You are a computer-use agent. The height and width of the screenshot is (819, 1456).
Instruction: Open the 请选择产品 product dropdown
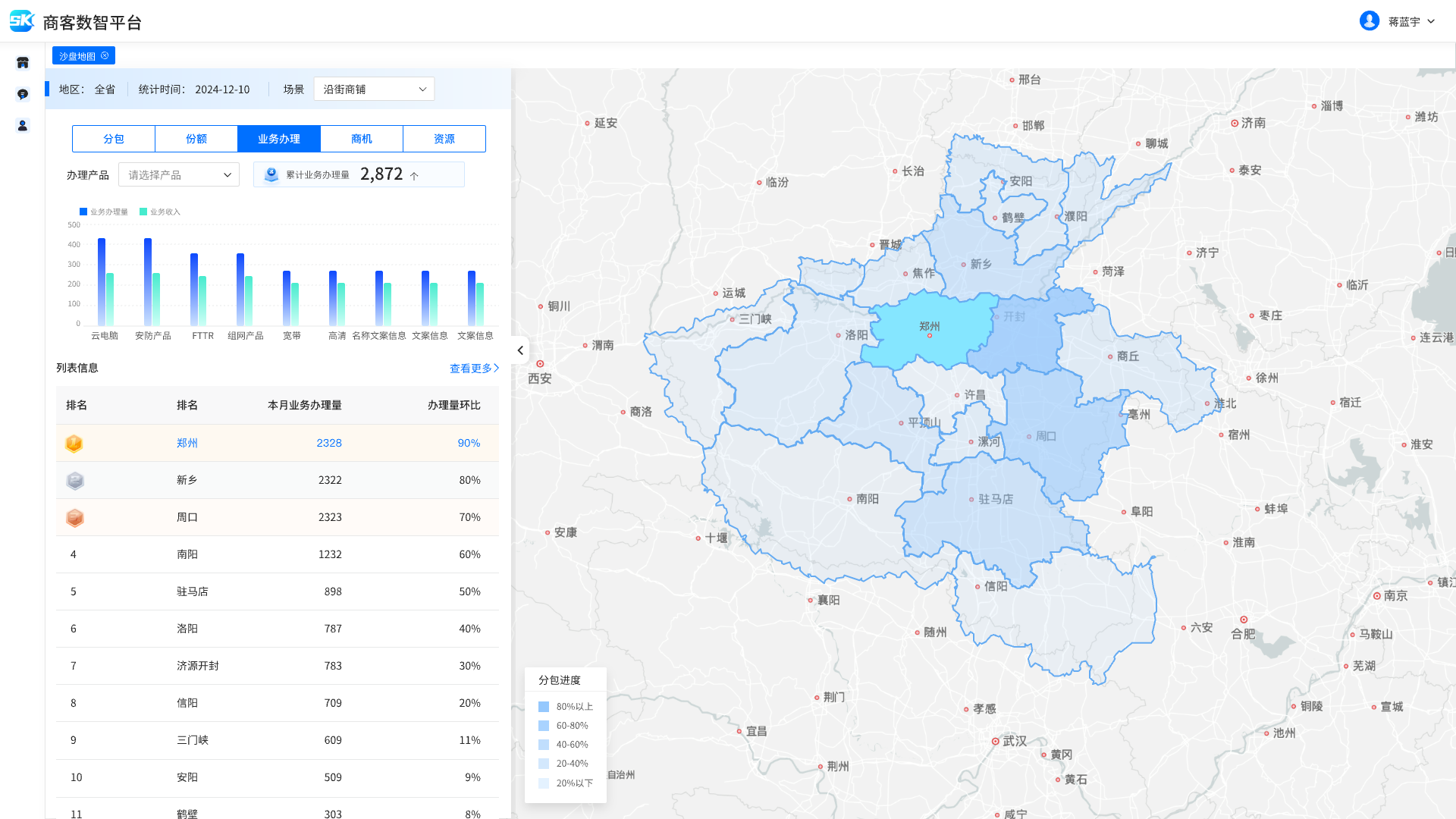tap(179, 175)
